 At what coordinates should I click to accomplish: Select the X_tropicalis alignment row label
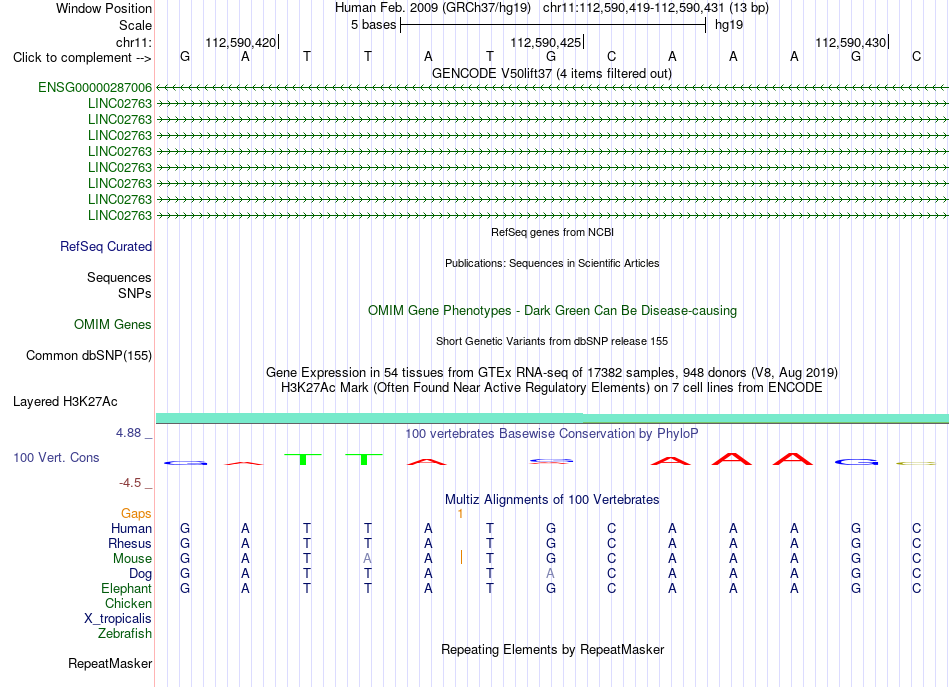coord(118,619)
